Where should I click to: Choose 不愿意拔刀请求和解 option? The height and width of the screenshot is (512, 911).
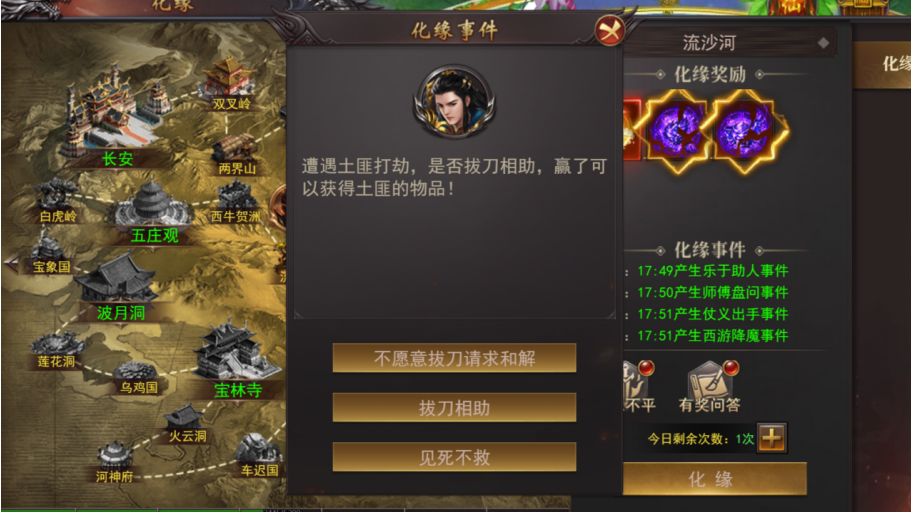pyautogui.click(x=454, y=358)
